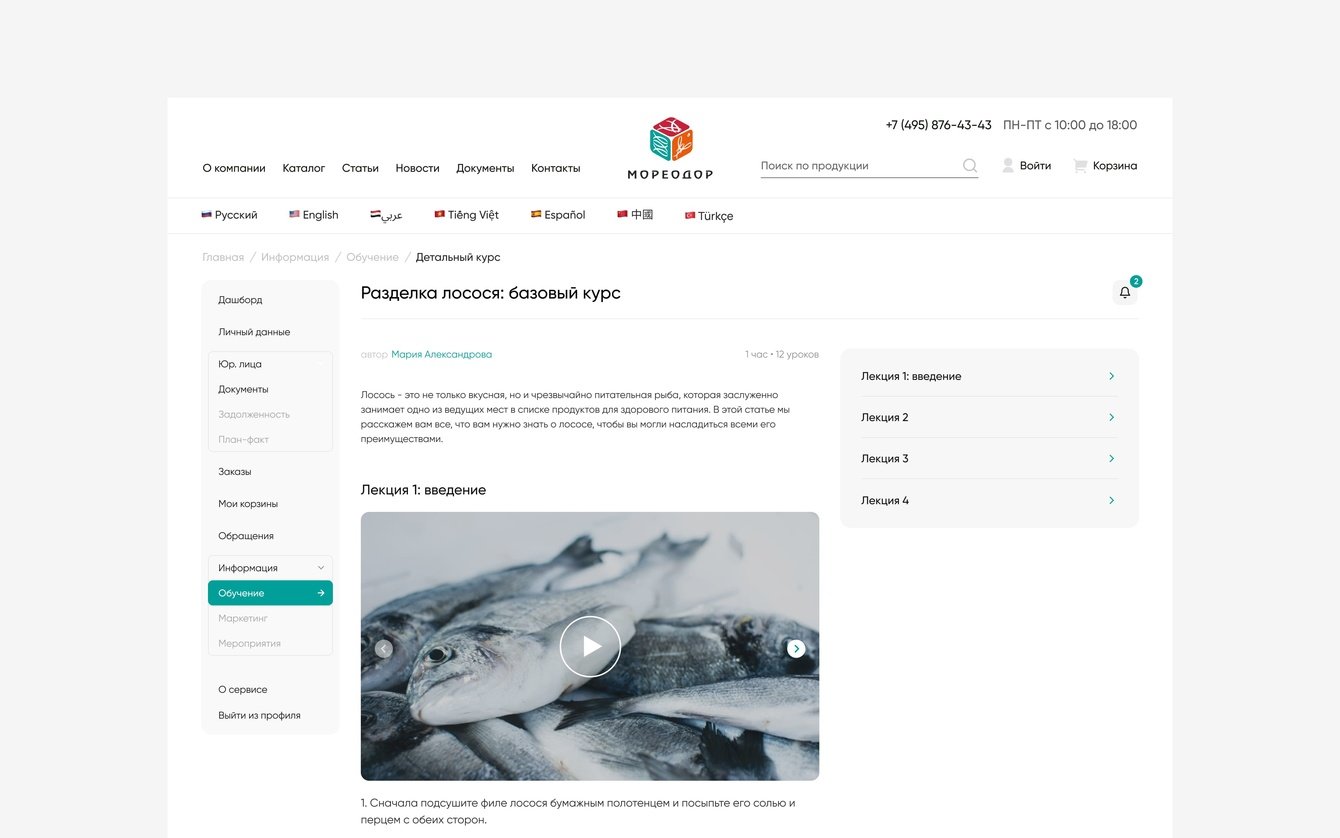The height and width of the screenshot is (838, 1340).
Task: Open the Корзина shopping cart
Action: pyautogui.click(x=1105, y=166)
